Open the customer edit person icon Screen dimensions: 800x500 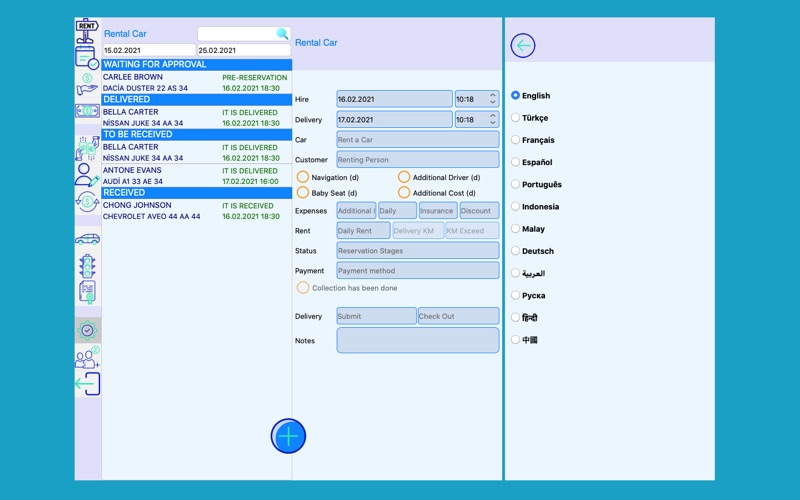point(87,175)
